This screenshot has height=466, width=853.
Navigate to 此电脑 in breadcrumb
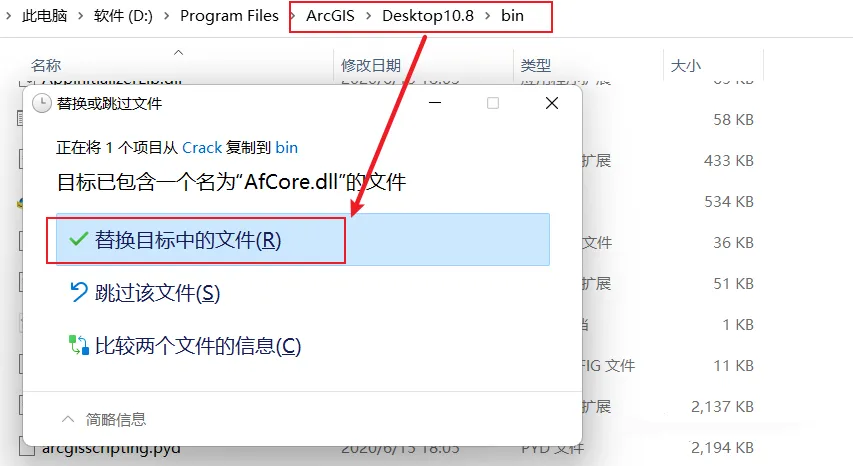tap(45, 16)
